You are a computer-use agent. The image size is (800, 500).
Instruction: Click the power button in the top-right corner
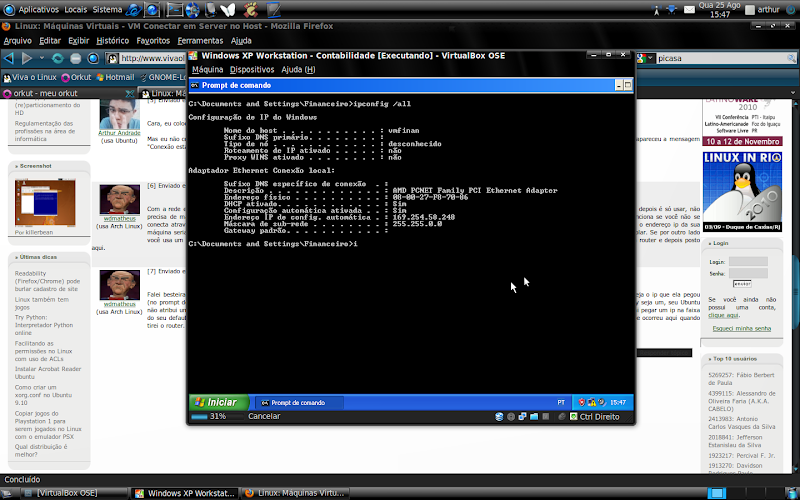[x=790, y=10]
